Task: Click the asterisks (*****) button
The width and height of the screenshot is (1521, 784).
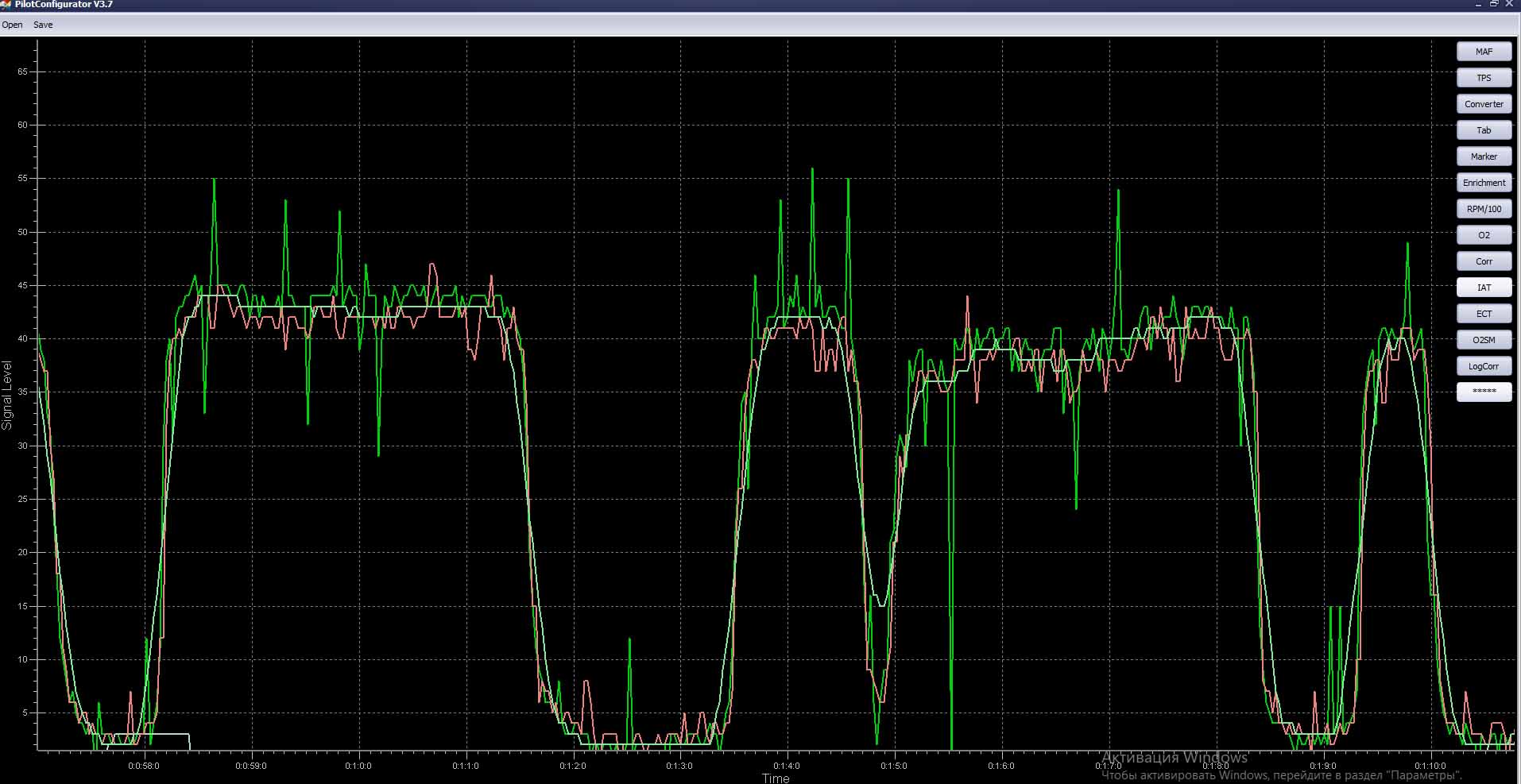Action: 1484,392
